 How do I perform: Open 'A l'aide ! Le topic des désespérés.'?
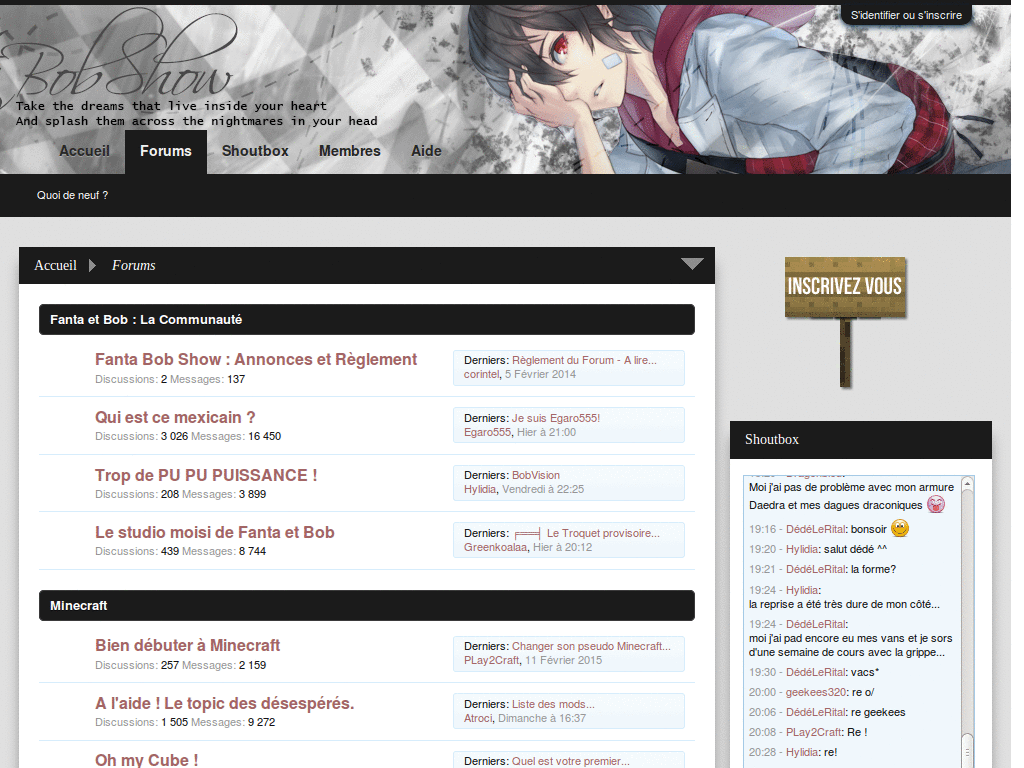(x=225, y=703)
